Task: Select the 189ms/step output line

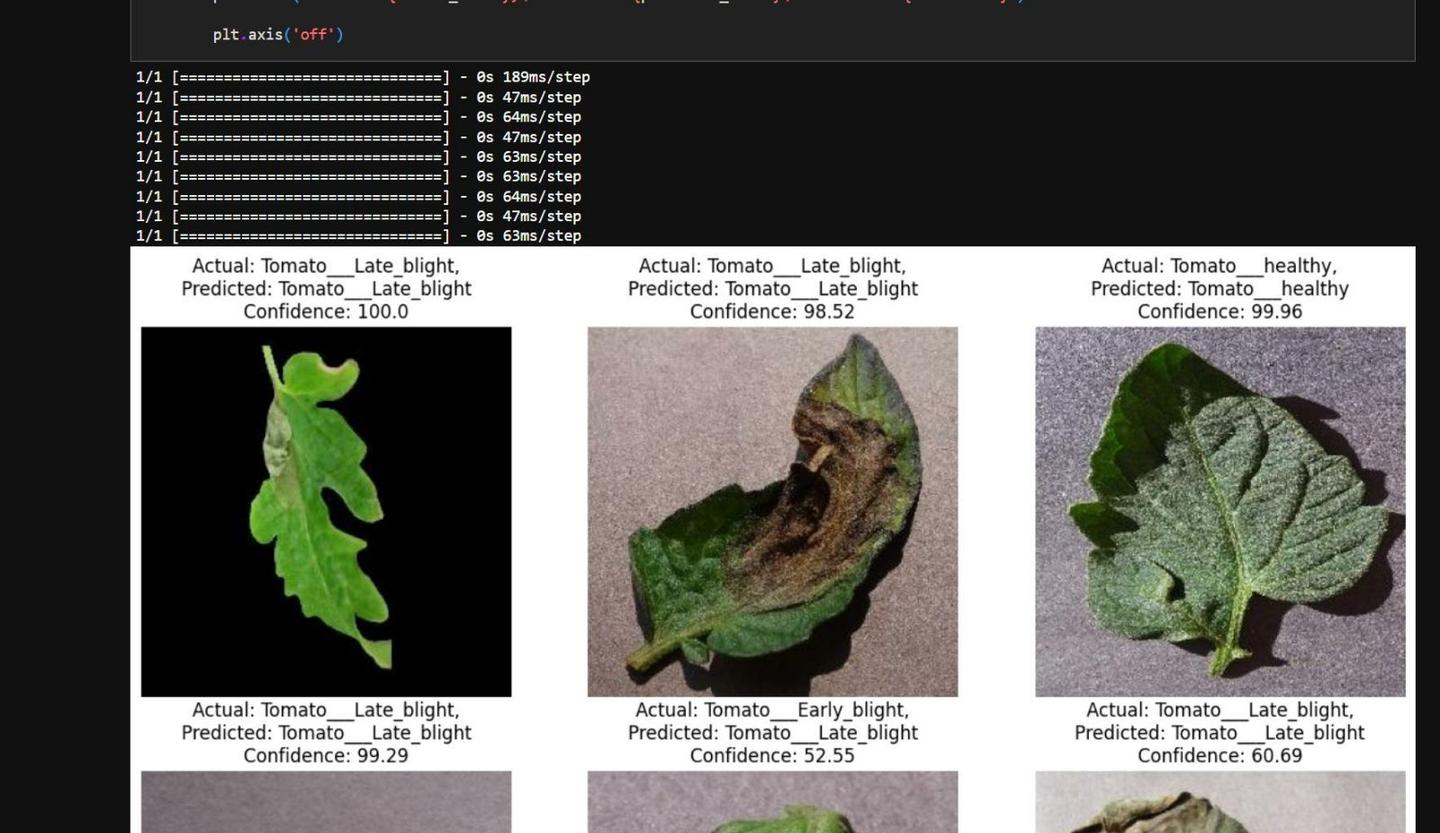Action: point(363,77)
